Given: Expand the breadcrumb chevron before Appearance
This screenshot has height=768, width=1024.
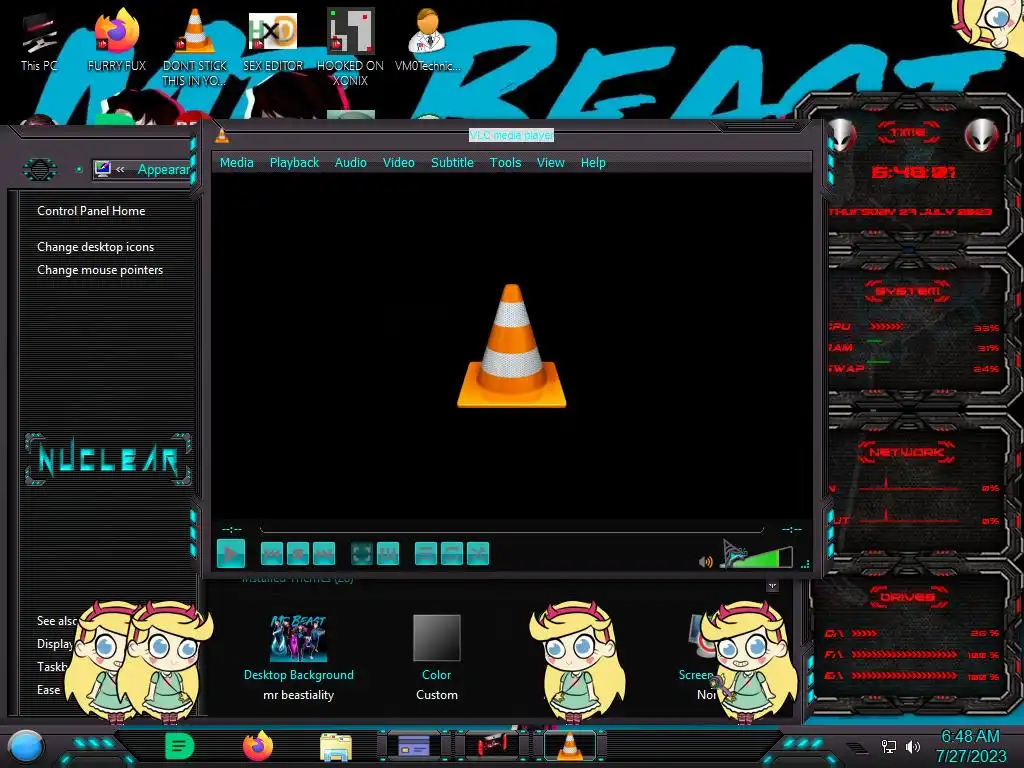Looking at the screenshot, I should click(120, 170).
